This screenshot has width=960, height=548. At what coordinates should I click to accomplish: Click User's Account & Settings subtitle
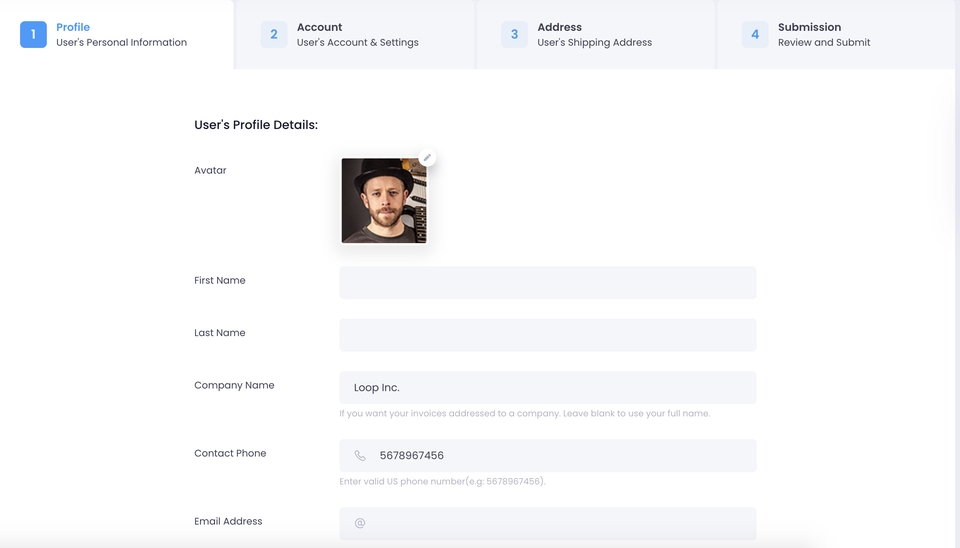pos(358,42)
